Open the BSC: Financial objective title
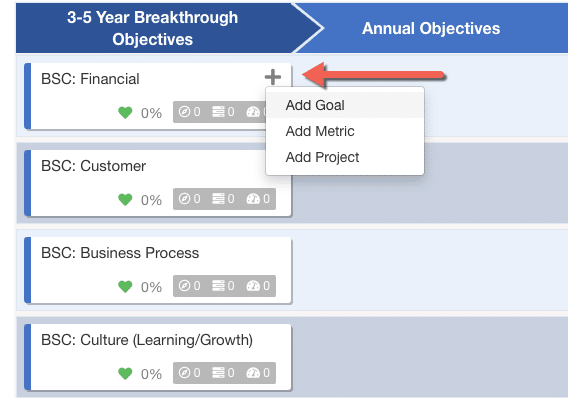Viewport: 568px width, 404px height. tap(90, 79)
